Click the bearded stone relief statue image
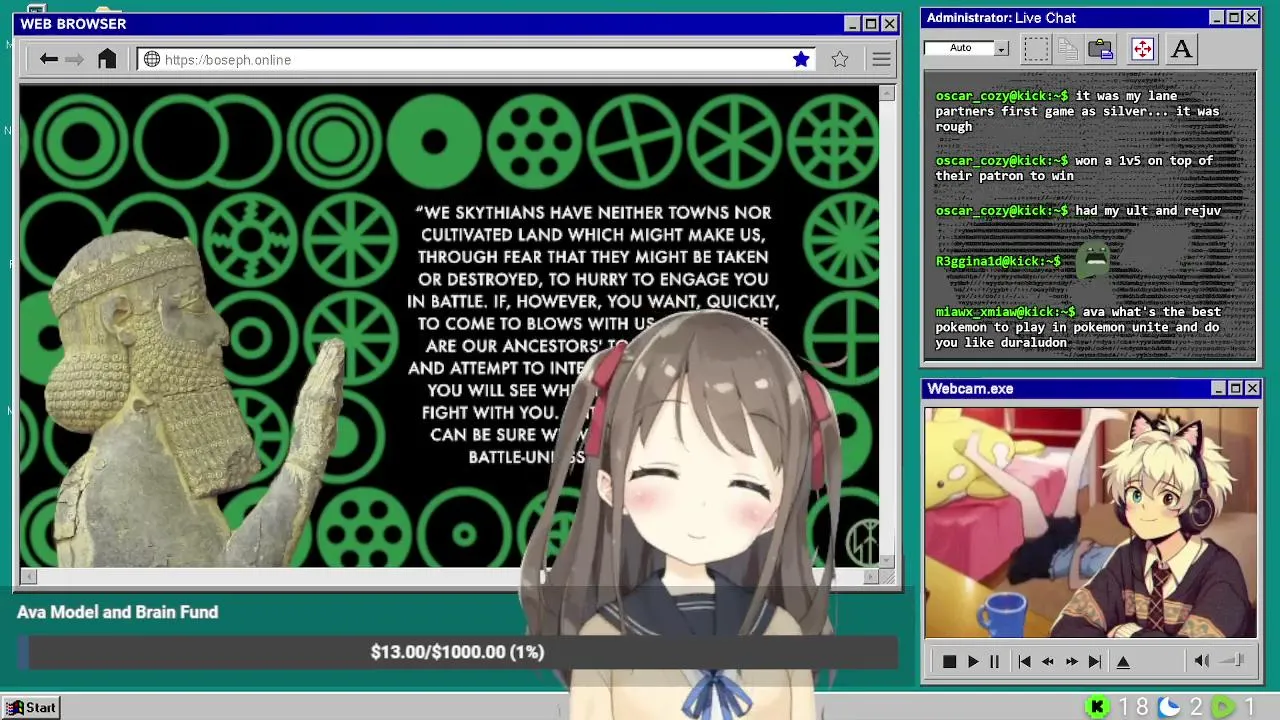This screenshot has height=720, width=1280. [188, 400]
